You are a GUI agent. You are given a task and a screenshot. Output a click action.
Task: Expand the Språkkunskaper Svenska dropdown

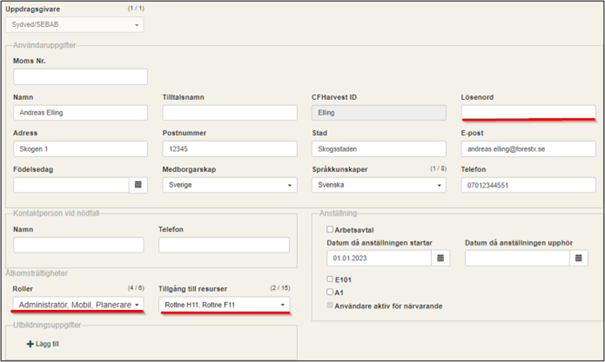379,185
